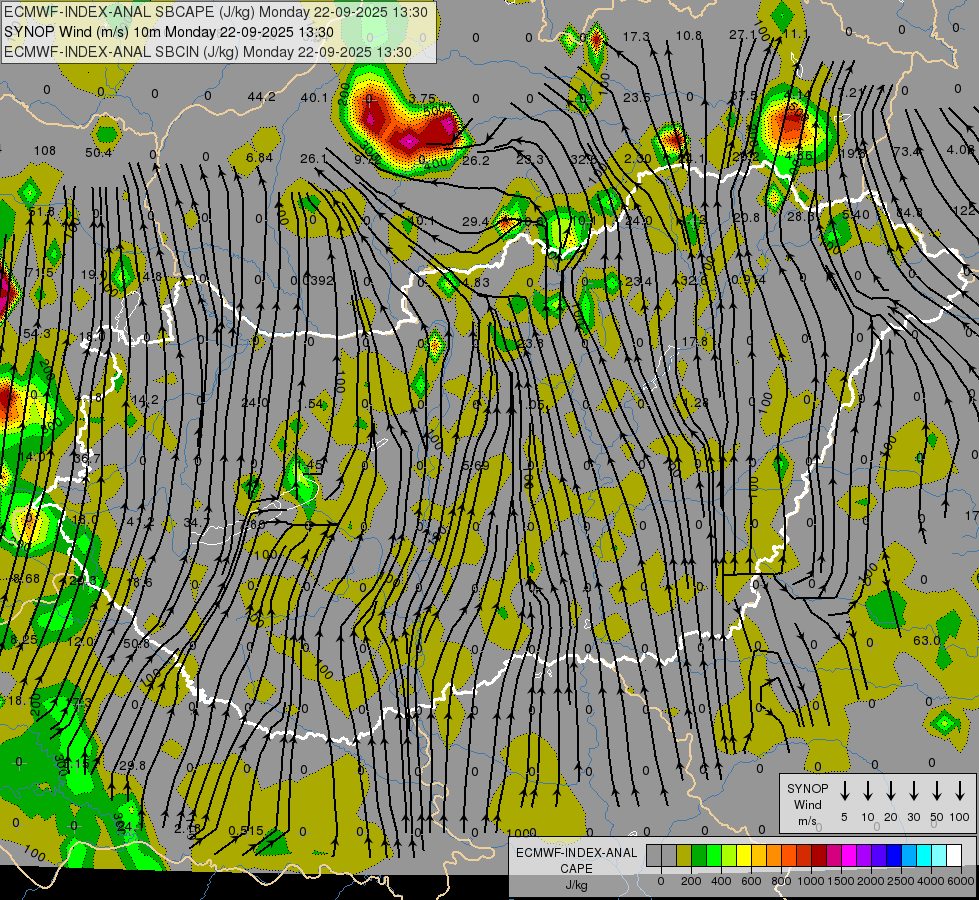Click the SBCAPE layer title line
This screenshot has width=979, height=900.
click(216, 13)
